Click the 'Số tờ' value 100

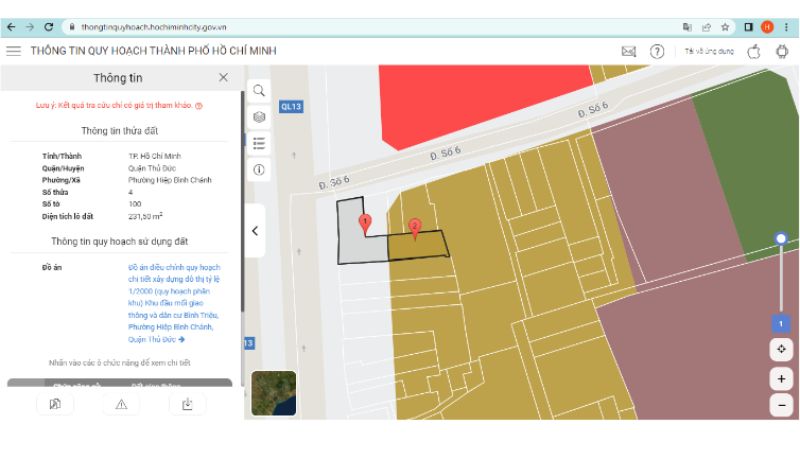135,204
